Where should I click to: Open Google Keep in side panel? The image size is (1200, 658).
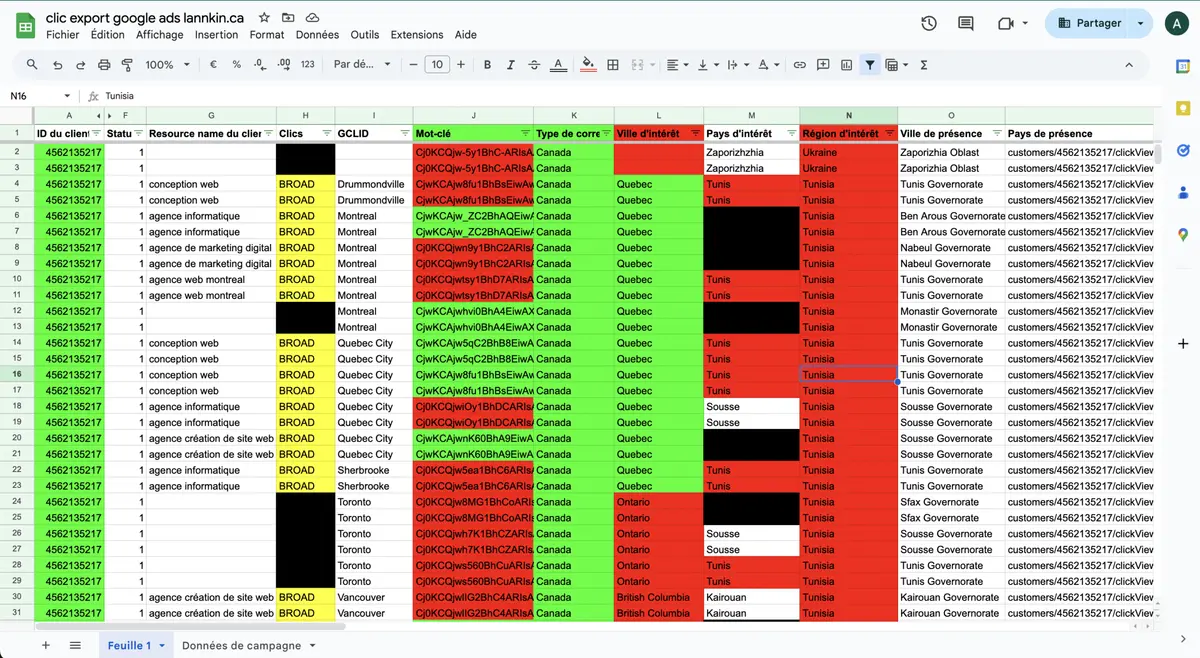tap(1183, 108)
